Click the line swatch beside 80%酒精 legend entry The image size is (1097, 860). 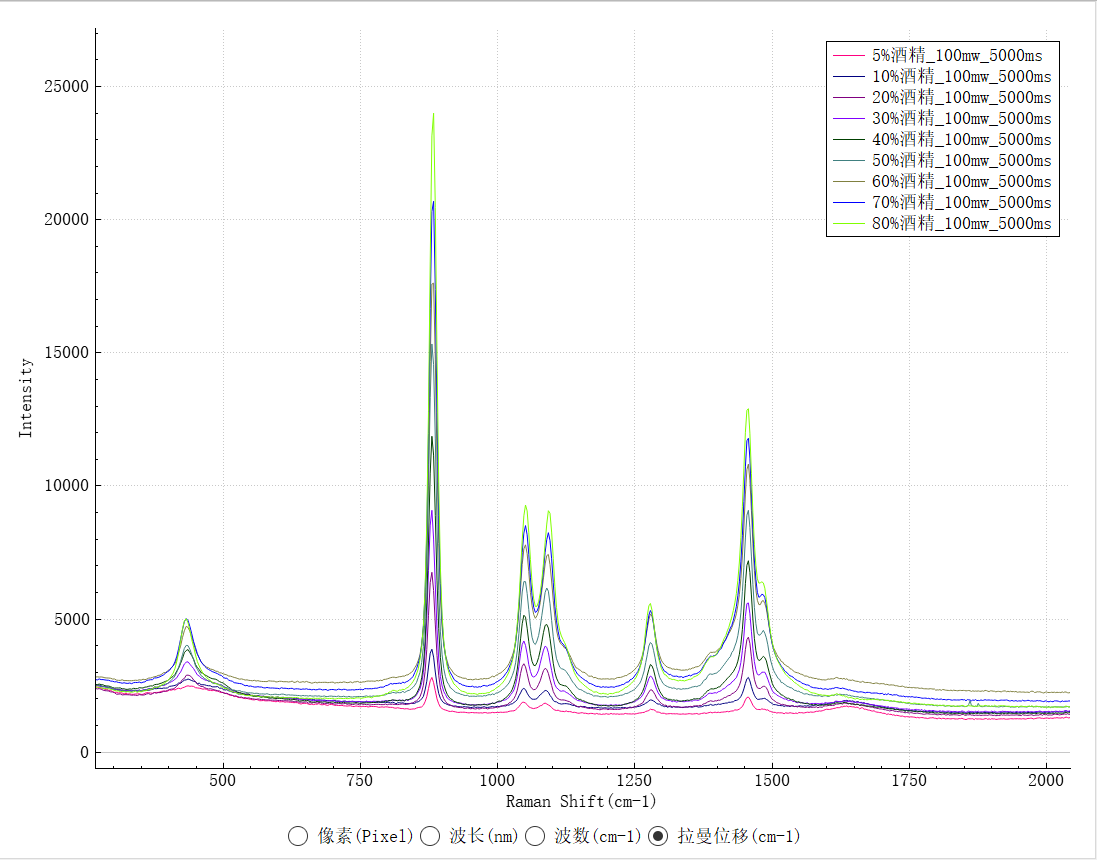pos(848,223)
